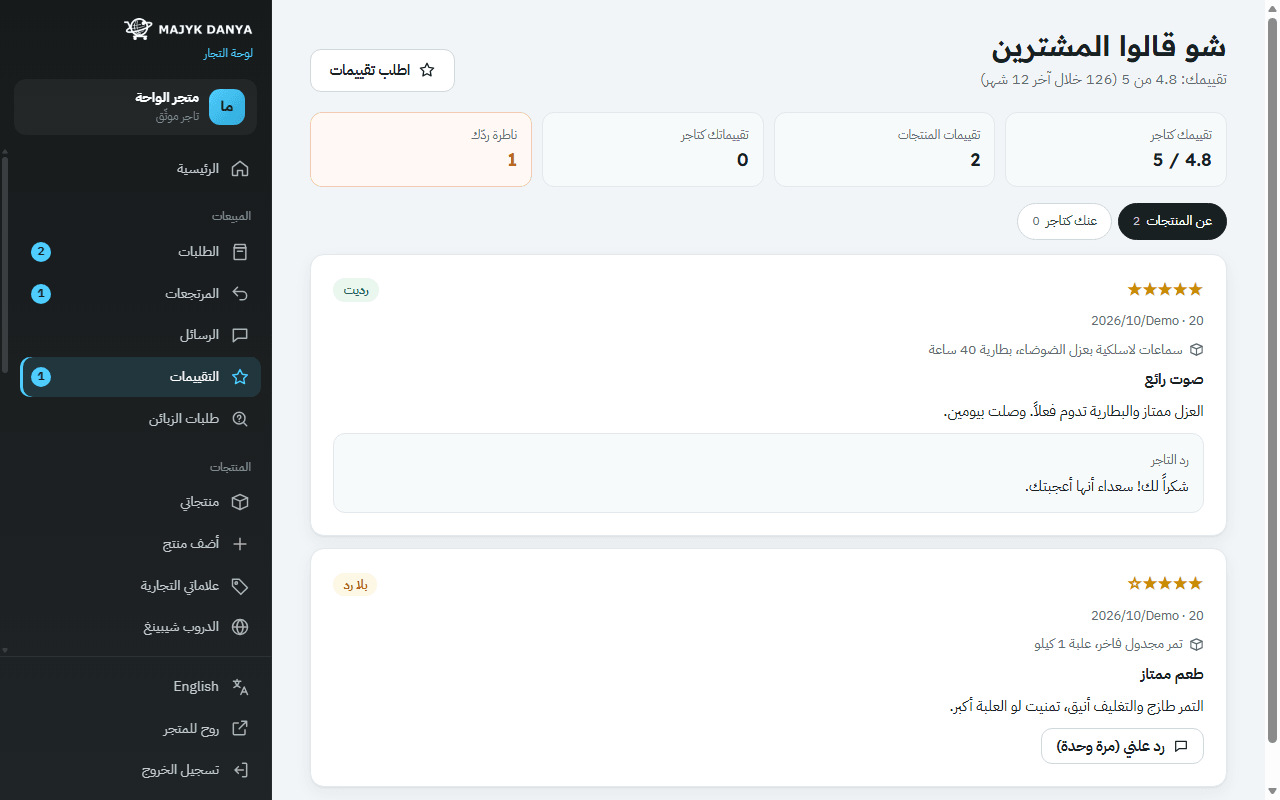1280x800 pixels.
Task: Select the ناطرة ردّك stat card
Action: [x=421, y=149]
